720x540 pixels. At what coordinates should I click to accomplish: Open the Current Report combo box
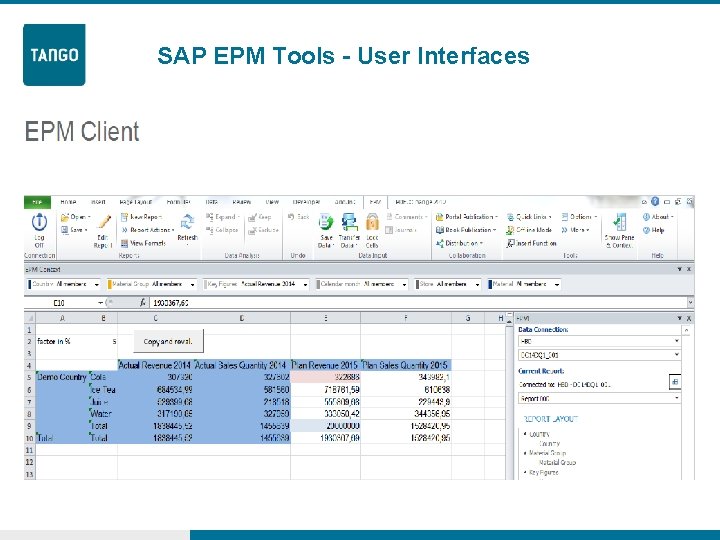tap(599, 399)
